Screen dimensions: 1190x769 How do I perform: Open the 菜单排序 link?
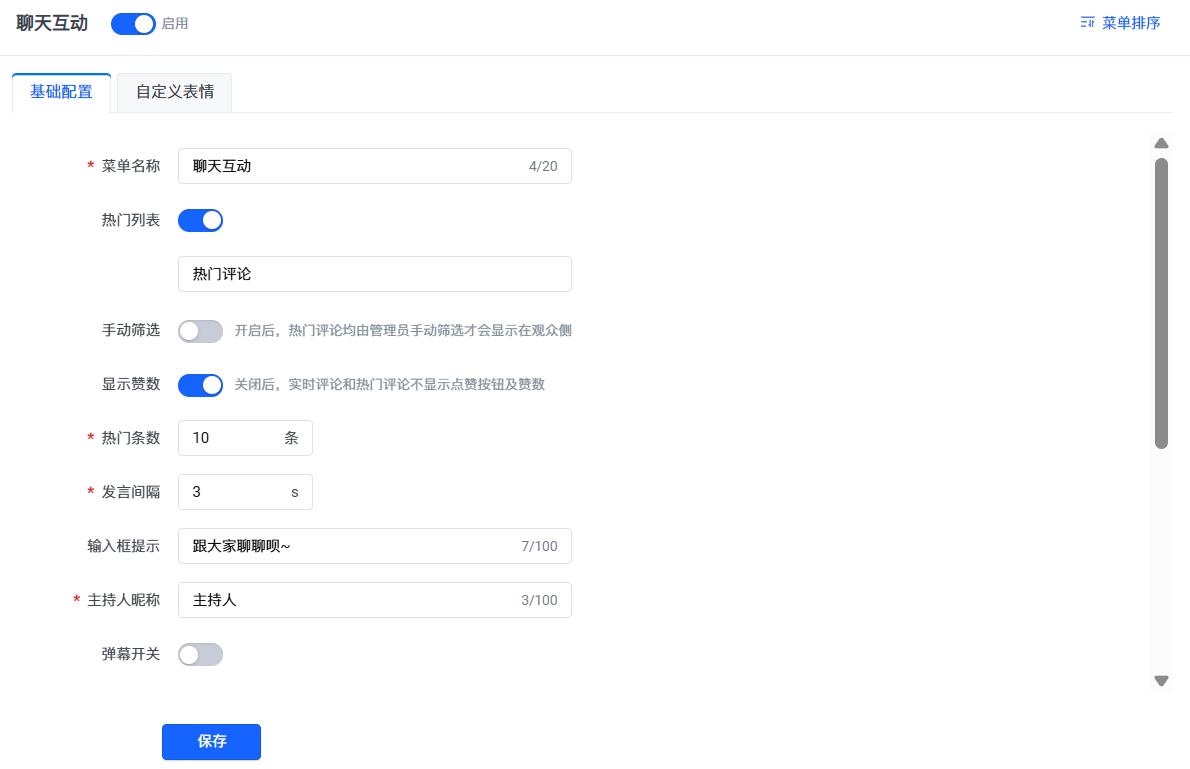pos(1120,23)
